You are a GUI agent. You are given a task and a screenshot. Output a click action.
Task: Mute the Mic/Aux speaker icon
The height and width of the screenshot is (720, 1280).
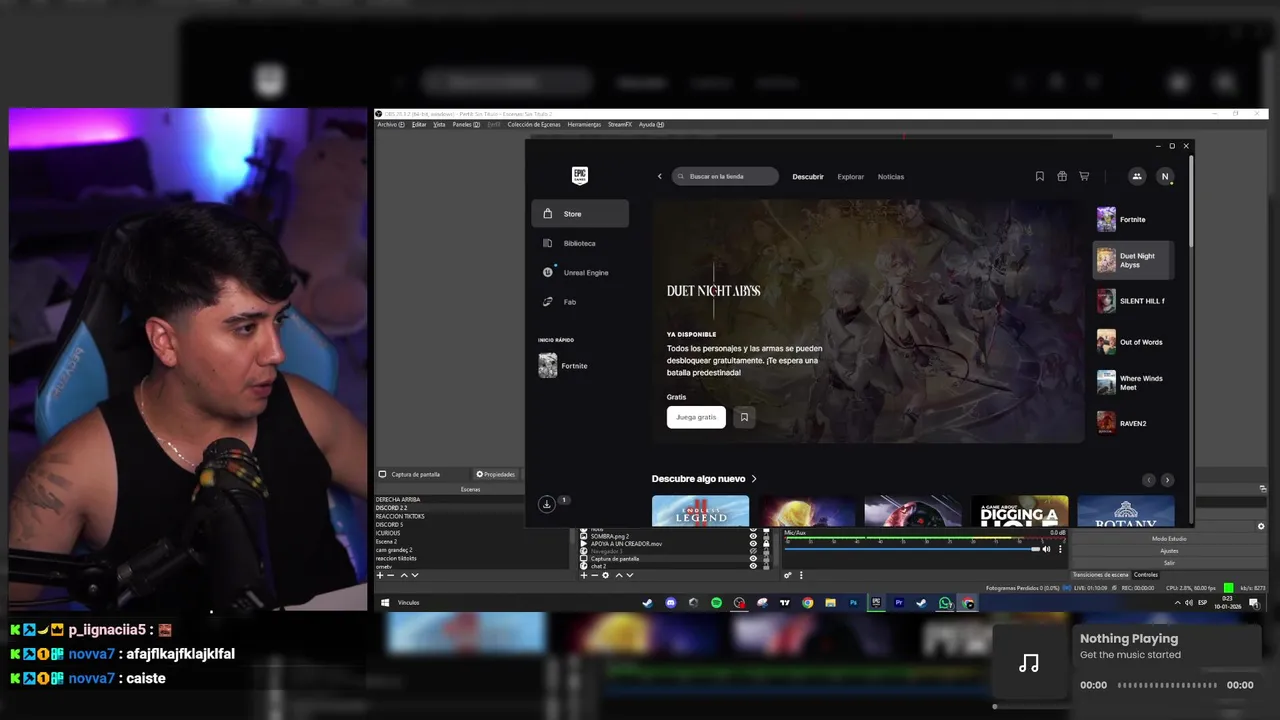[x=1046, y=549]
